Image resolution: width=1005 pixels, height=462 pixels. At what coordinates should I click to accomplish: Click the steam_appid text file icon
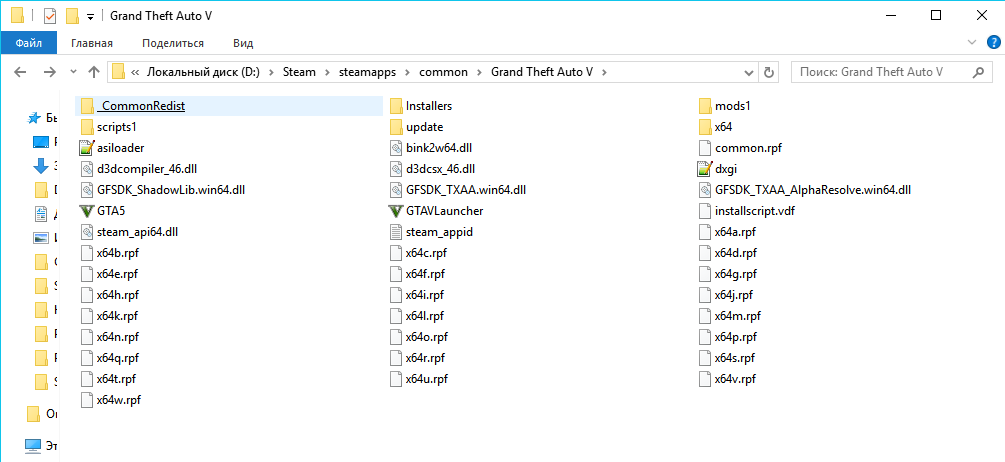coord(396,232)
